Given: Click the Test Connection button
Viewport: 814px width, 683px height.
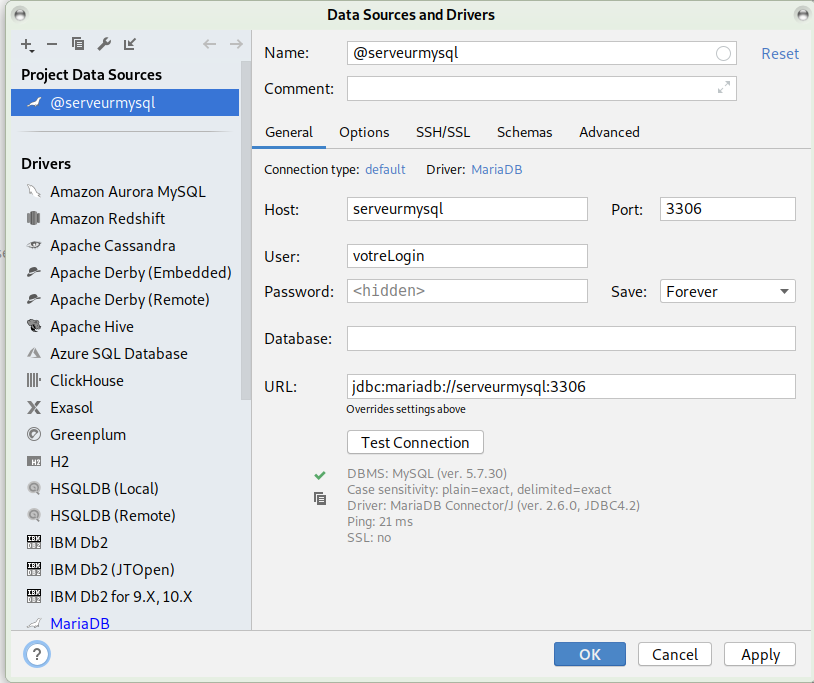Looking at the screenshot, I should 415,442.
